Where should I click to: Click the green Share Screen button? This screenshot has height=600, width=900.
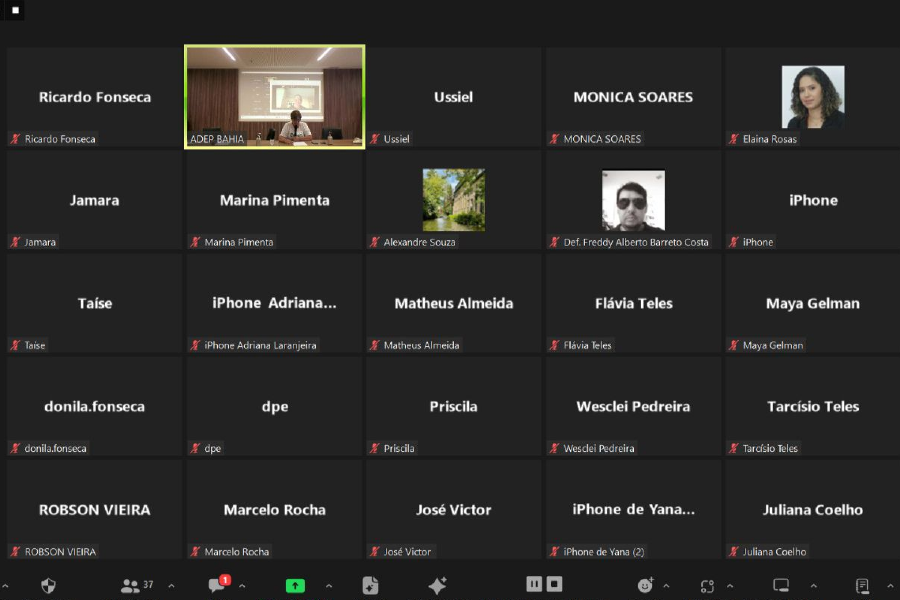pyautogui.click(x=295, y=586)
